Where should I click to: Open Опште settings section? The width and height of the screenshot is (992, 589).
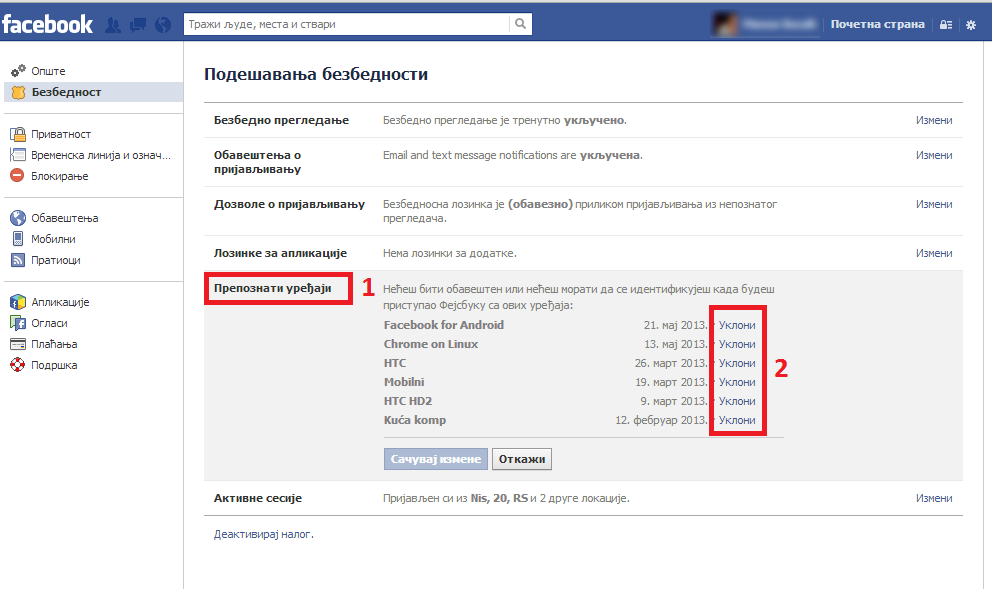pos(49,71)
